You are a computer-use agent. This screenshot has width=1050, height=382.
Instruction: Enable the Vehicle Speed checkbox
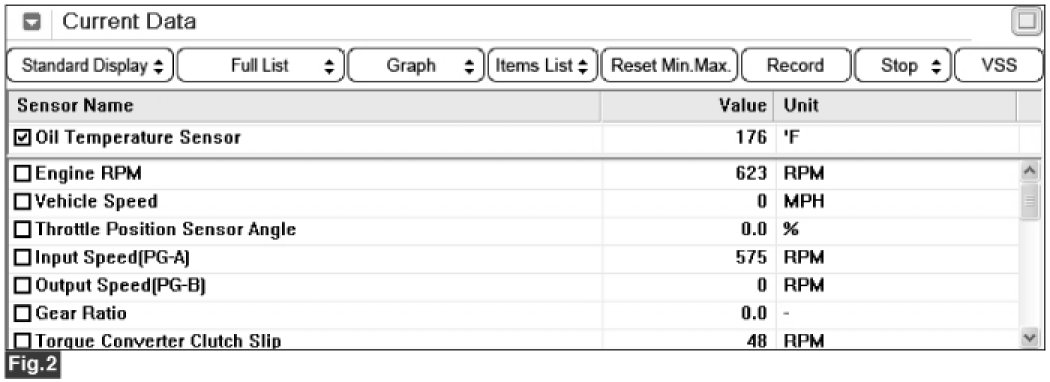pyautogui.click(x=23, y=201)
